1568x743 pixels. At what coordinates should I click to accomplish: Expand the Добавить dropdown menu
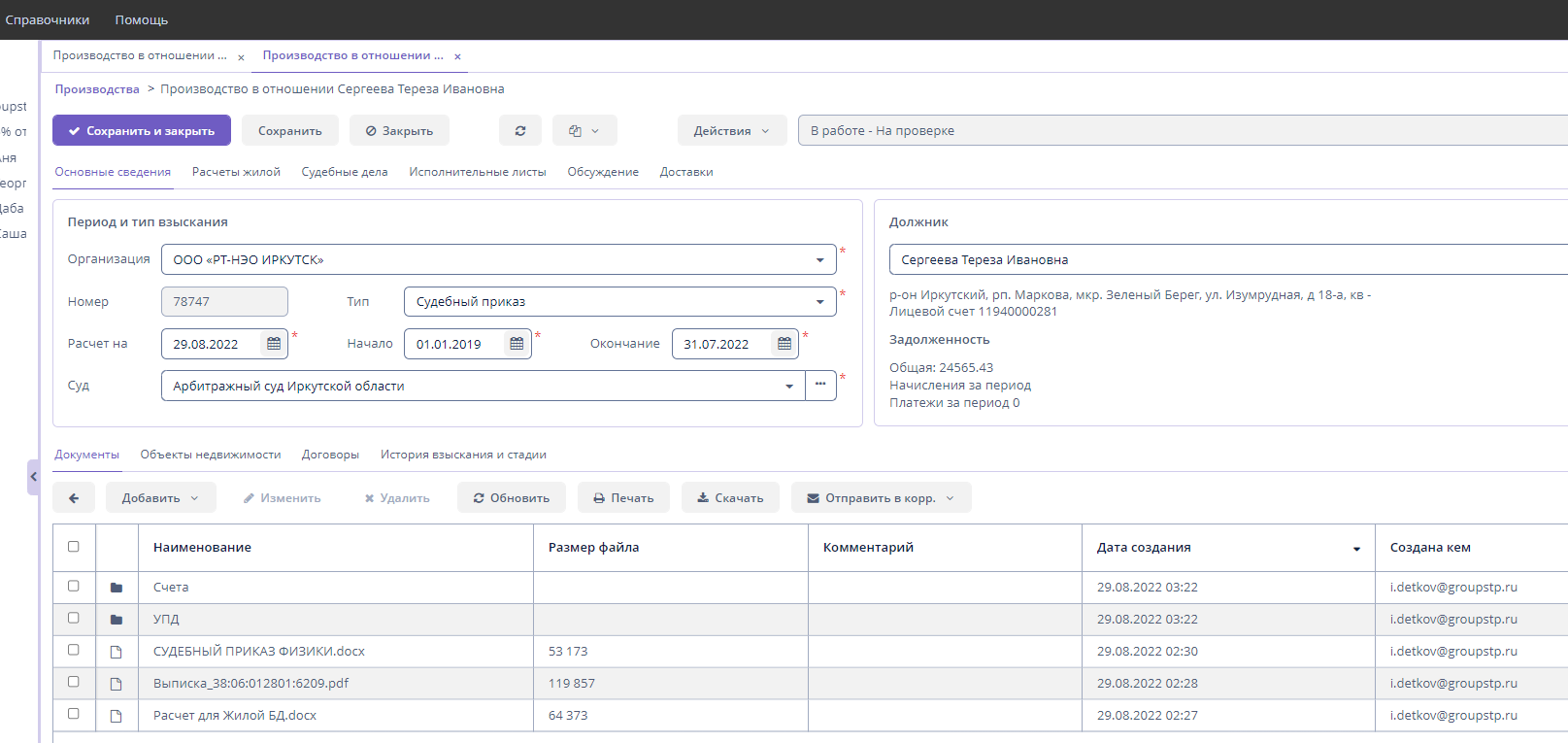[160, 498]
